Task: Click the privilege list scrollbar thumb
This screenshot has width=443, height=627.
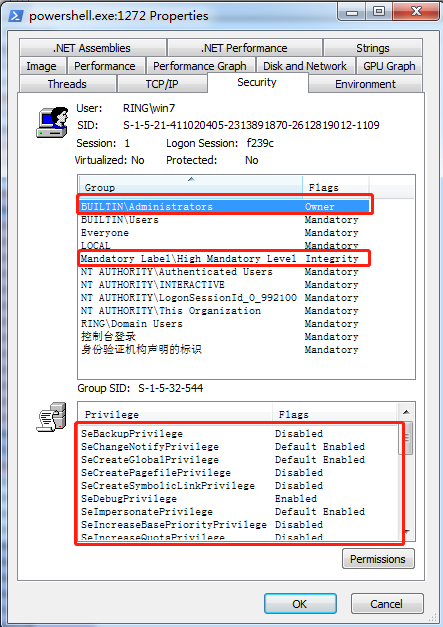Action: tap(406, 437)
